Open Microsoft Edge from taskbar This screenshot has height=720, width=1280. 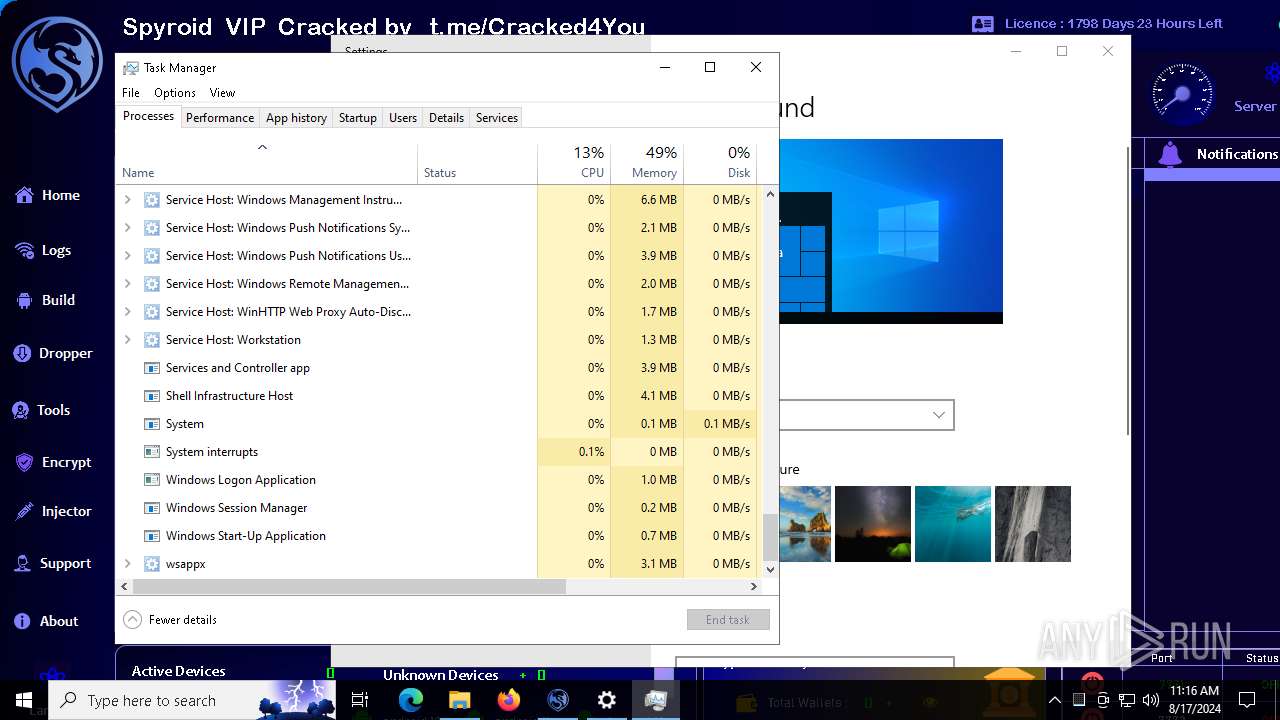point(411,700)
